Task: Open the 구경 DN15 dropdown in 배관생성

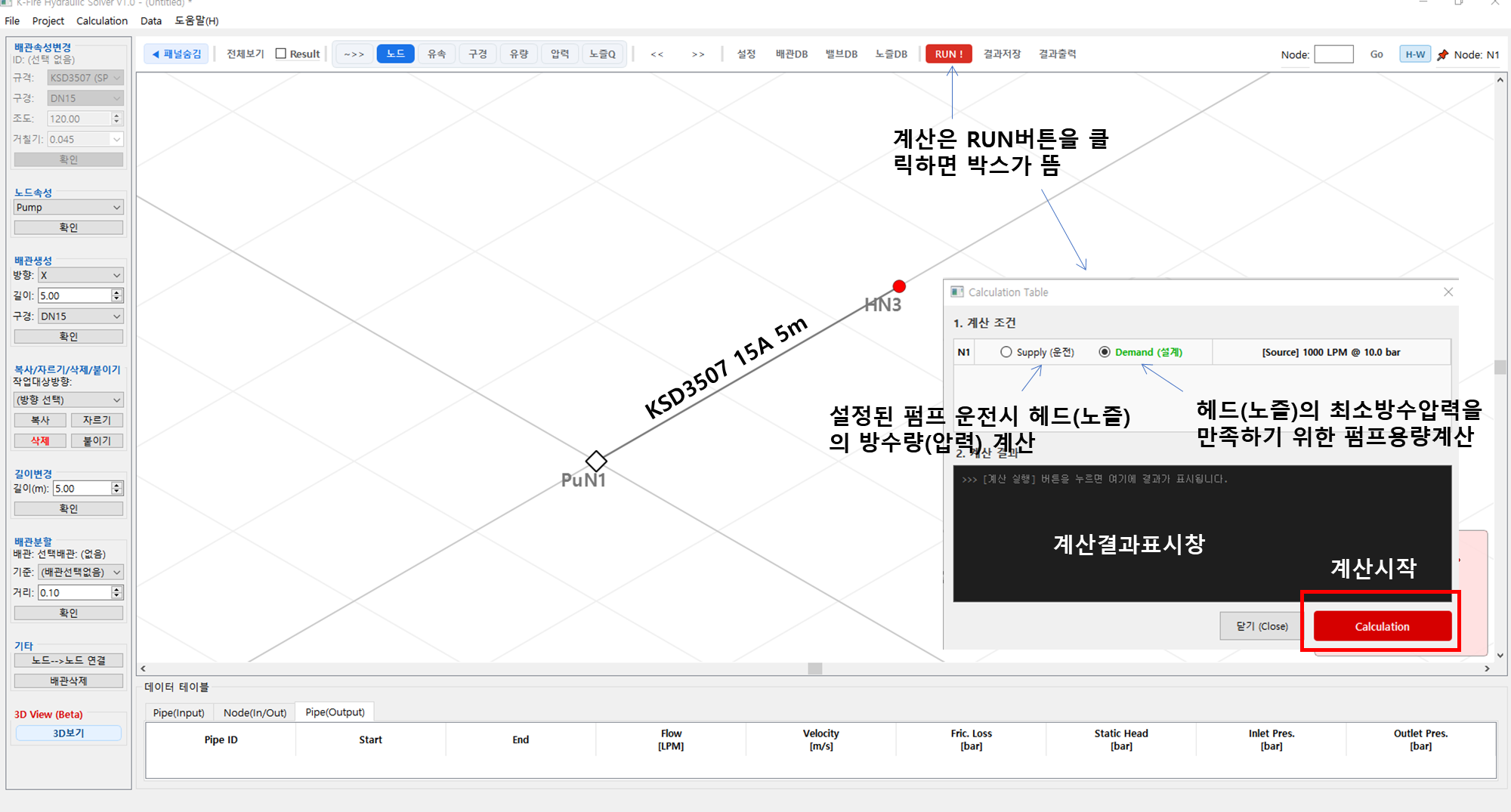Action: click(x=80, y=316)
